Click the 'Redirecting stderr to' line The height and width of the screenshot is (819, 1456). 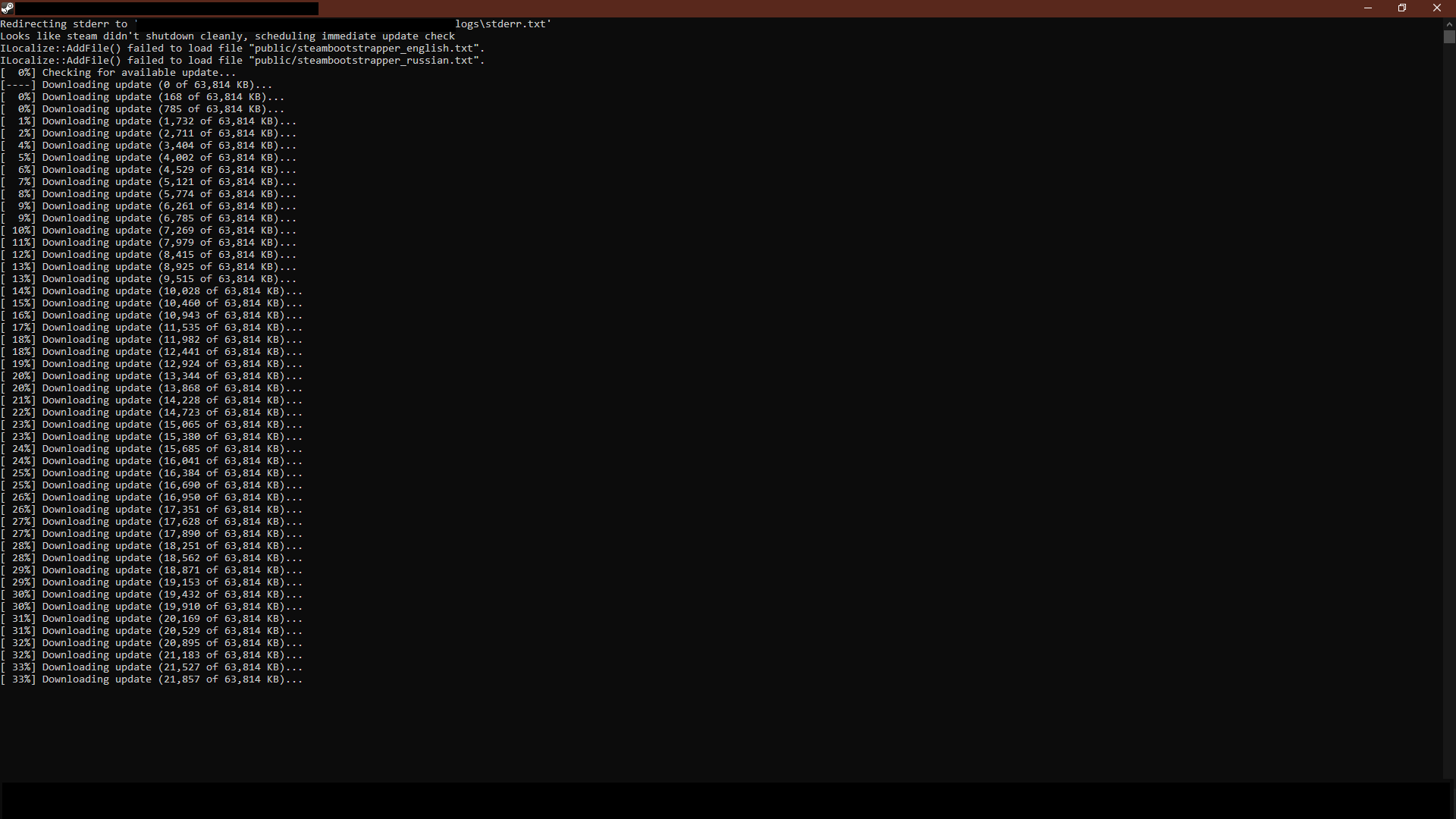(x=64, y=24)
